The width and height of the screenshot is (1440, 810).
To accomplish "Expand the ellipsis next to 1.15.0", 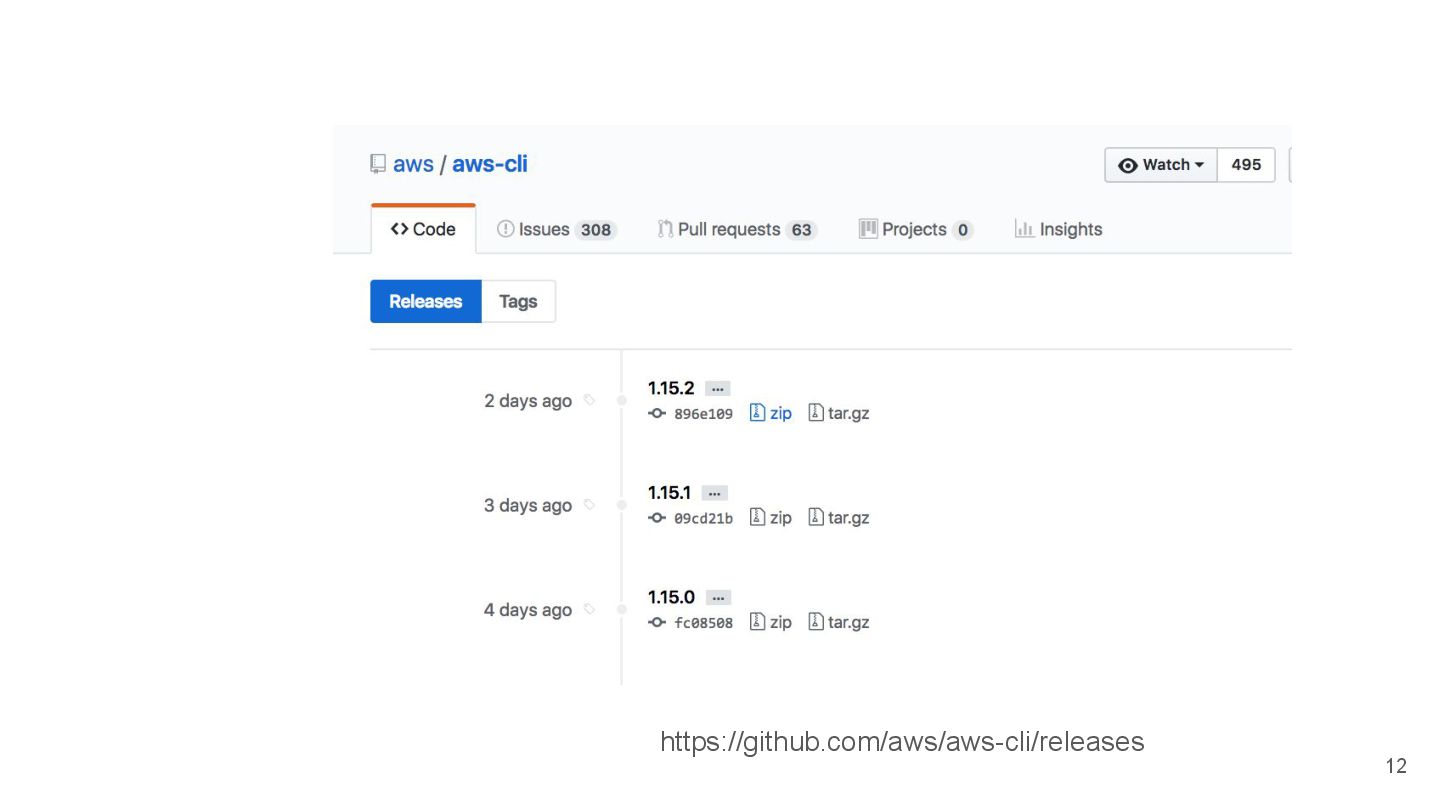I will tap(718, 597).
